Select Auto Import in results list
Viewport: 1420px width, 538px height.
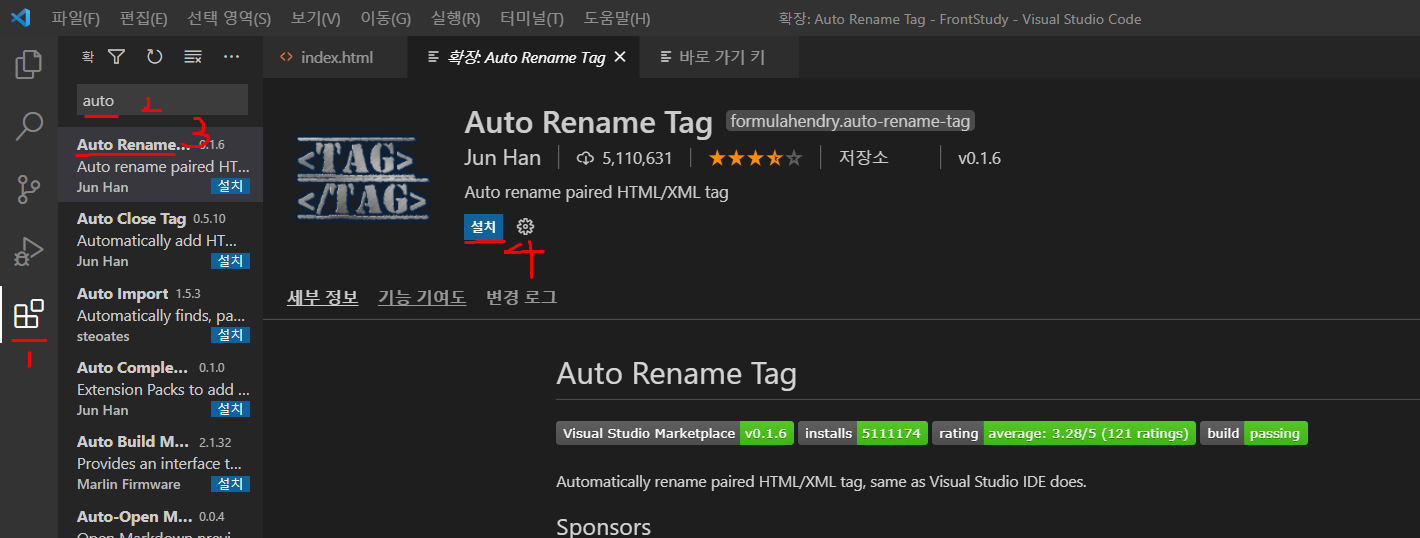[x=160, y=314]
